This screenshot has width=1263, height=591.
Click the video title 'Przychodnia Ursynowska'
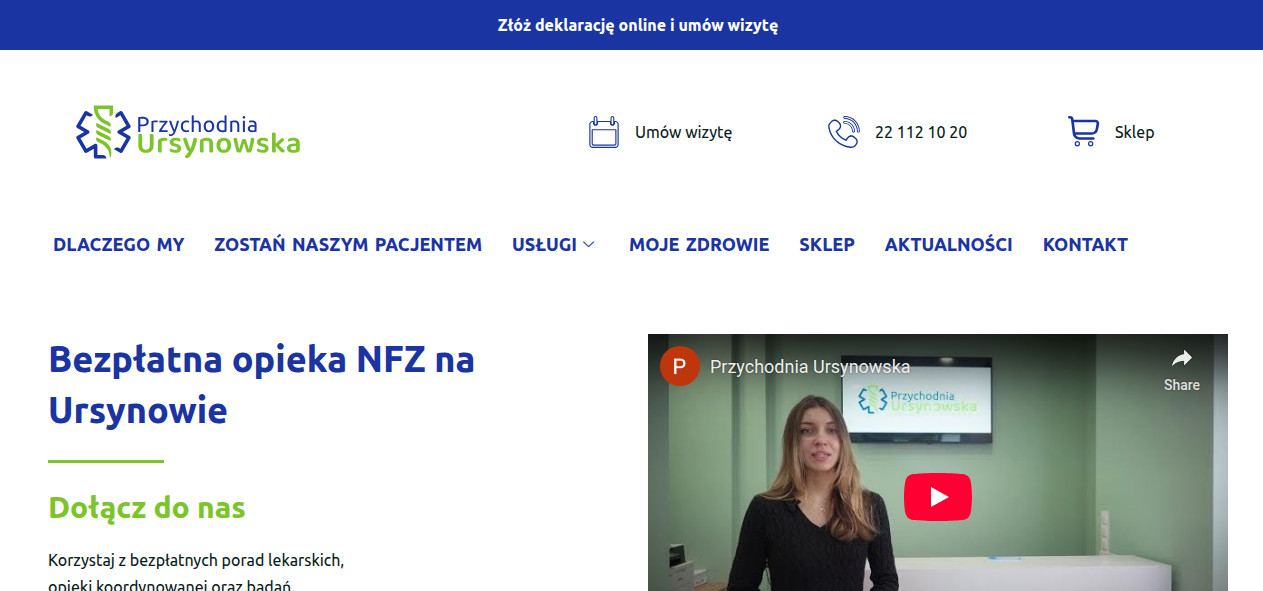click(810, 367)
